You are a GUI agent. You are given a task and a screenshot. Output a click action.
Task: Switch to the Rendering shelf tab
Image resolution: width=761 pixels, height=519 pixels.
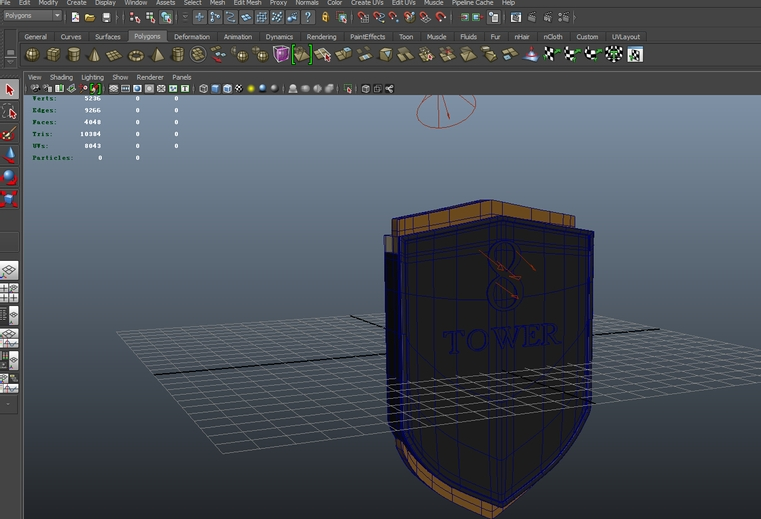point(321,36)
